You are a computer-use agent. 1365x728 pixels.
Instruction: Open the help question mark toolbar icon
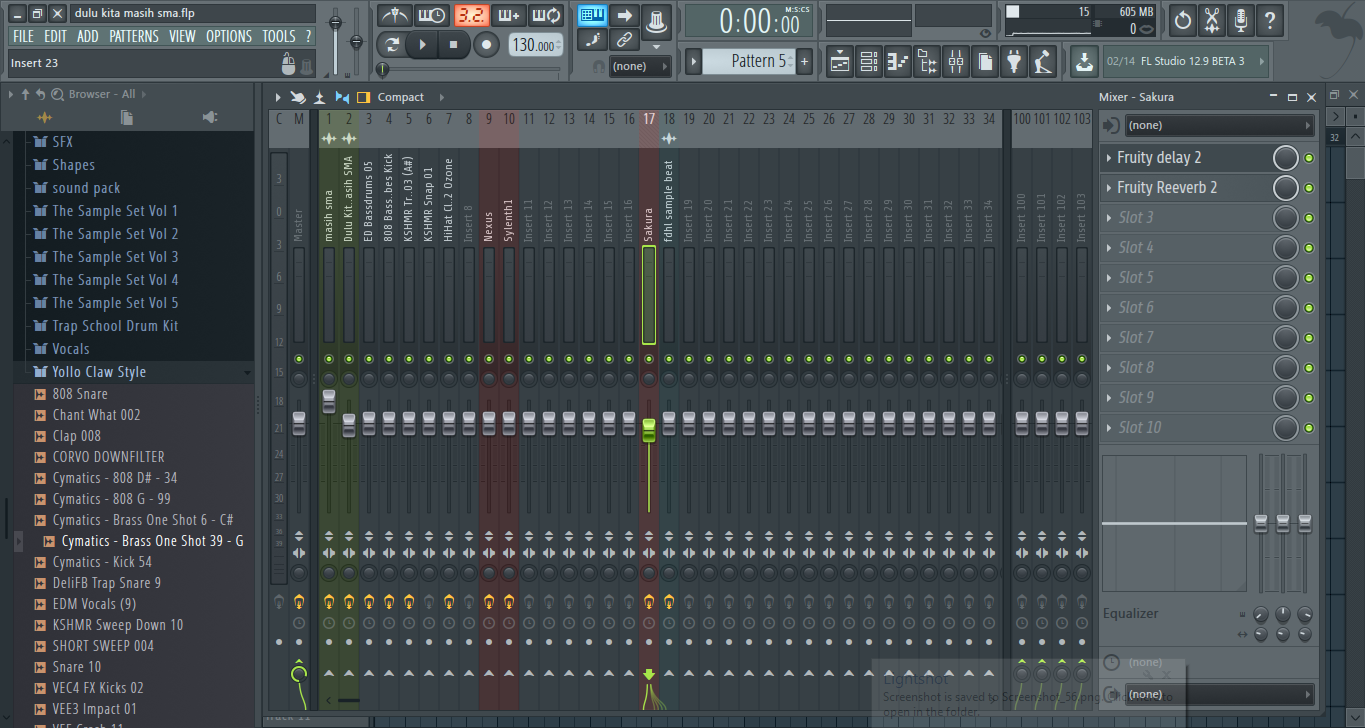(1270, 20)
